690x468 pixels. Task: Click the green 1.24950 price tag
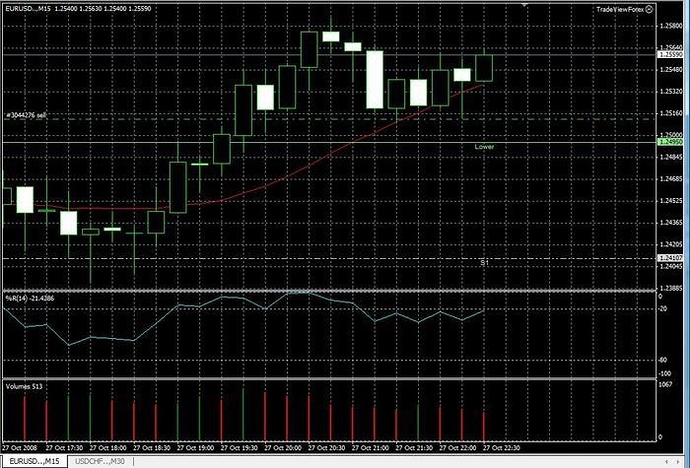point(670,142)
